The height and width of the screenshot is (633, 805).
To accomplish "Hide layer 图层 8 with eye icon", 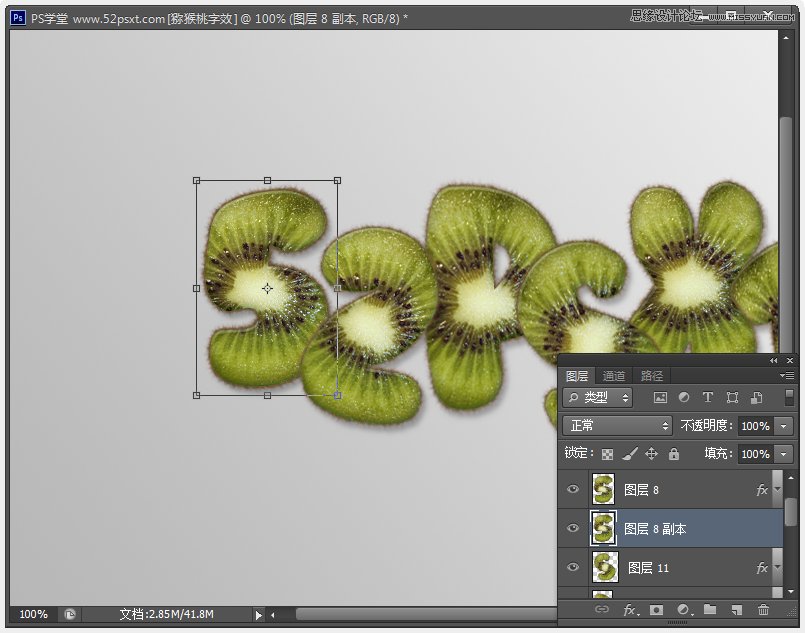I will (x=573, y=490).
